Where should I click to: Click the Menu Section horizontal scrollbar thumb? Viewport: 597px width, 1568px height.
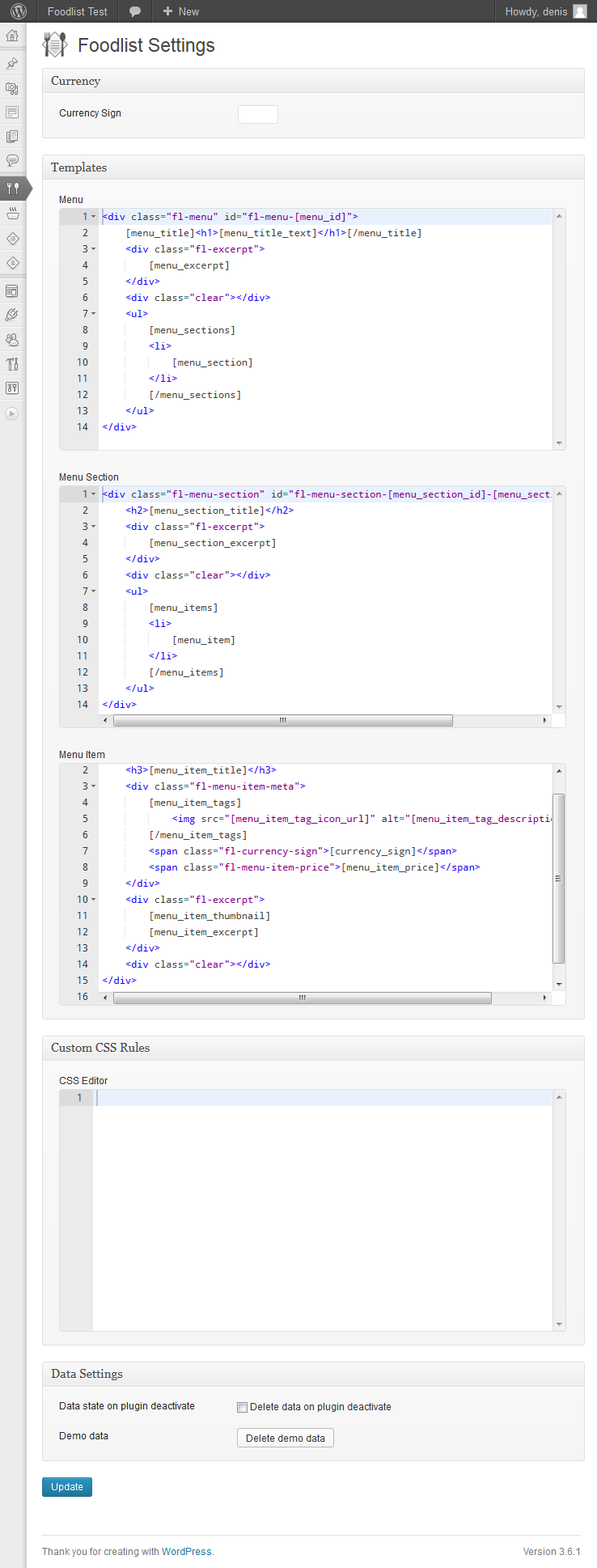click(283, 720)
